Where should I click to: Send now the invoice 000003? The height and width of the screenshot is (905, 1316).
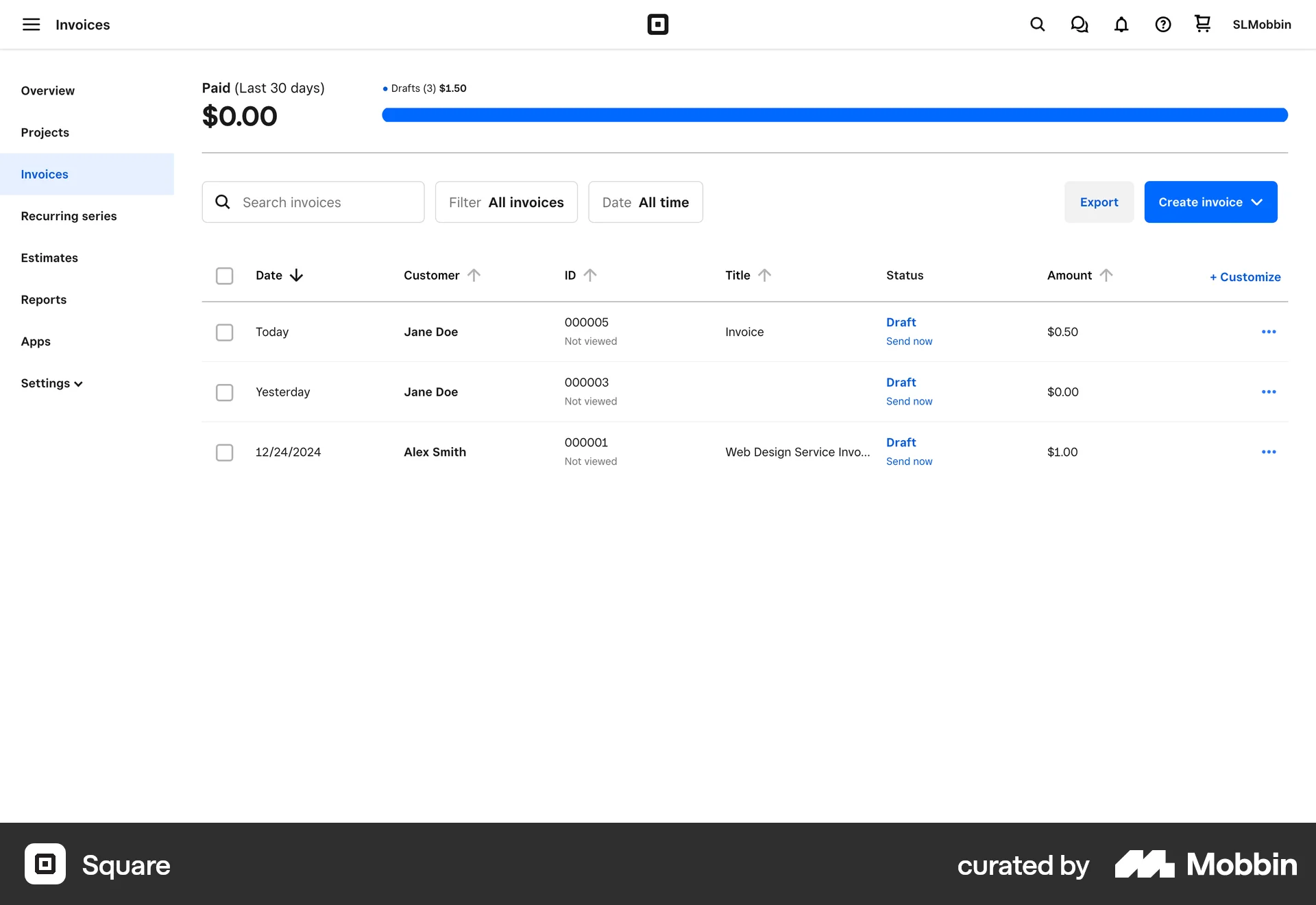(909, 401)
